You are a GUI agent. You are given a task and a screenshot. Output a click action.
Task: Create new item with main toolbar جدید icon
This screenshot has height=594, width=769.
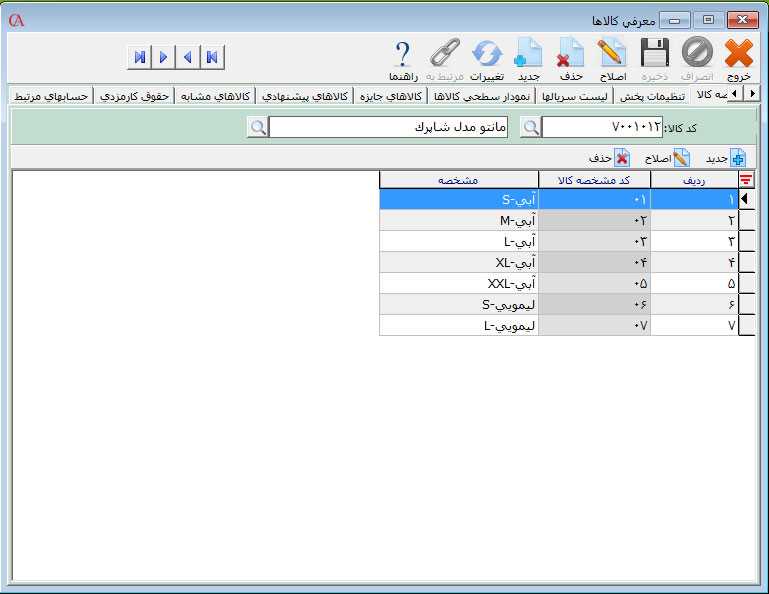coord(528,54)
